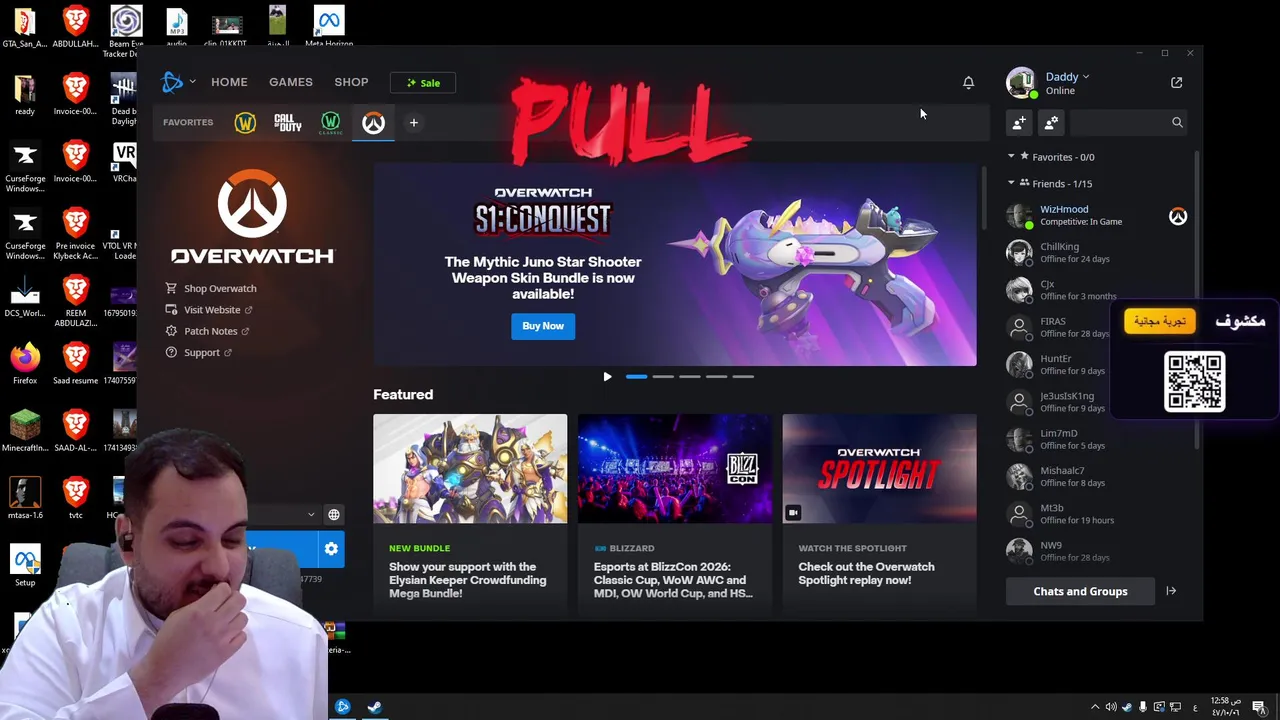Viewport: 1280px width, 720px height.
Task: Select Overwatch tab in favorites bar
Action: click(373, 122)
